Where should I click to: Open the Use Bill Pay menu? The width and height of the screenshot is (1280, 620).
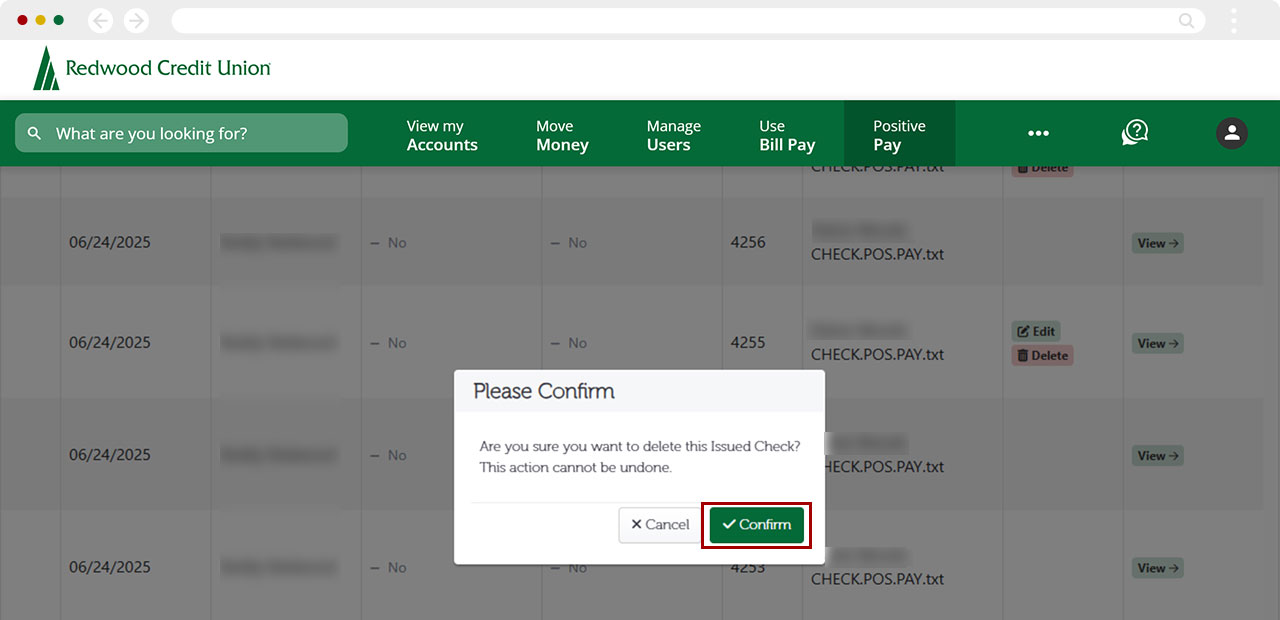(x=787, y=135)
